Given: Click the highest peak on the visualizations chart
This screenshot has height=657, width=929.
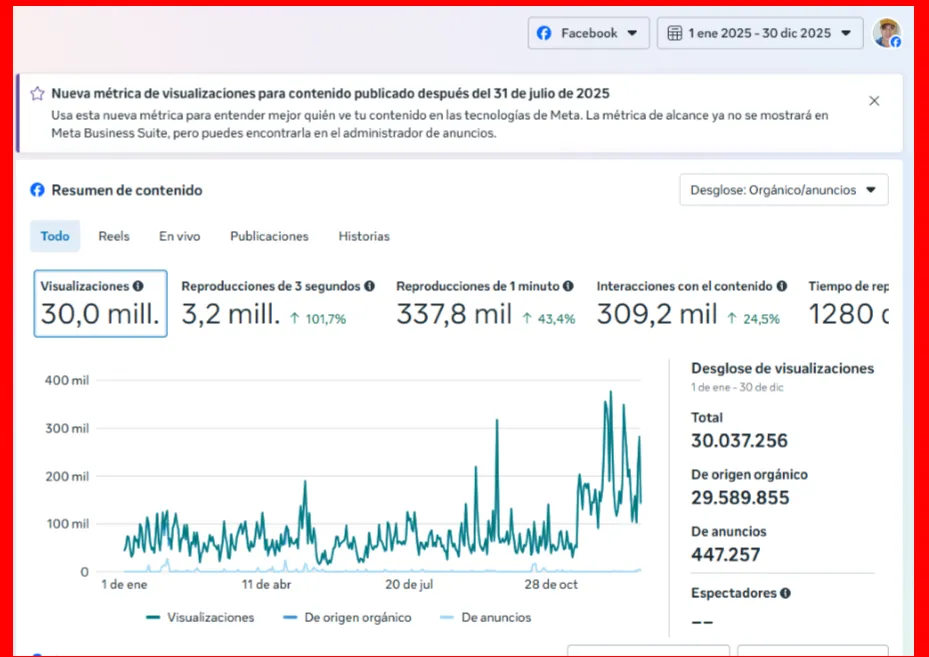Looking at the screenshot, I should point(610,393).
